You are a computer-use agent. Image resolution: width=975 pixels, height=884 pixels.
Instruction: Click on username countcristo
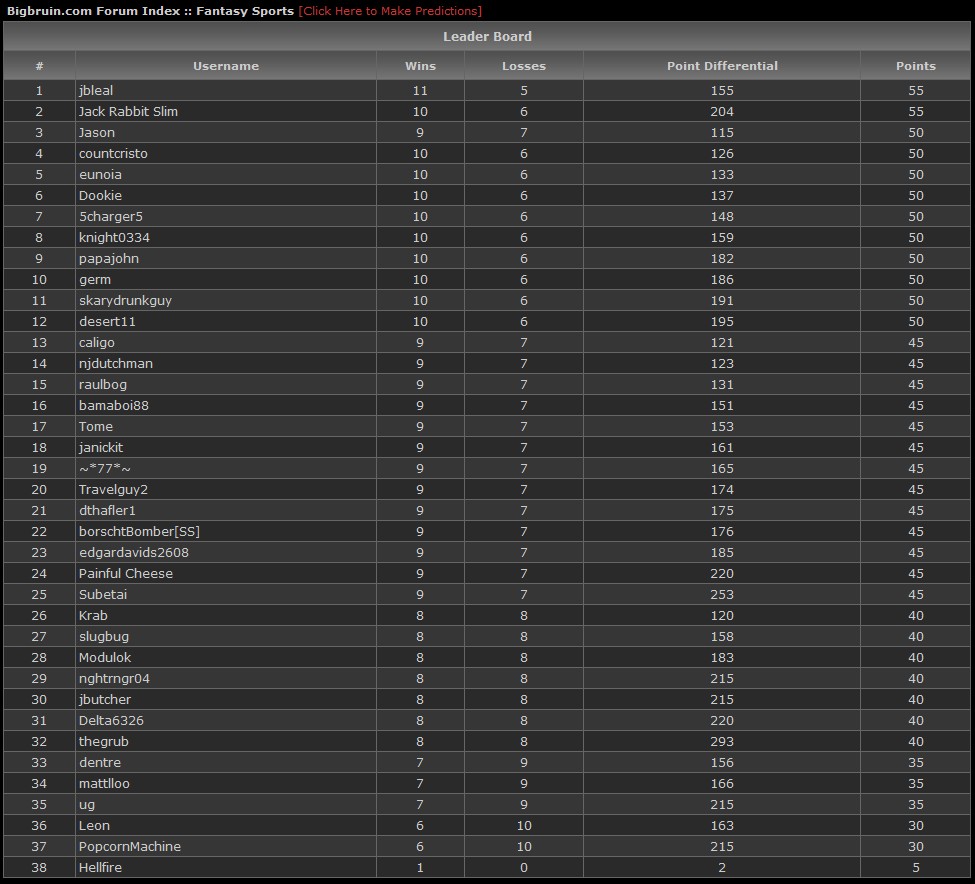coord(113,153)
